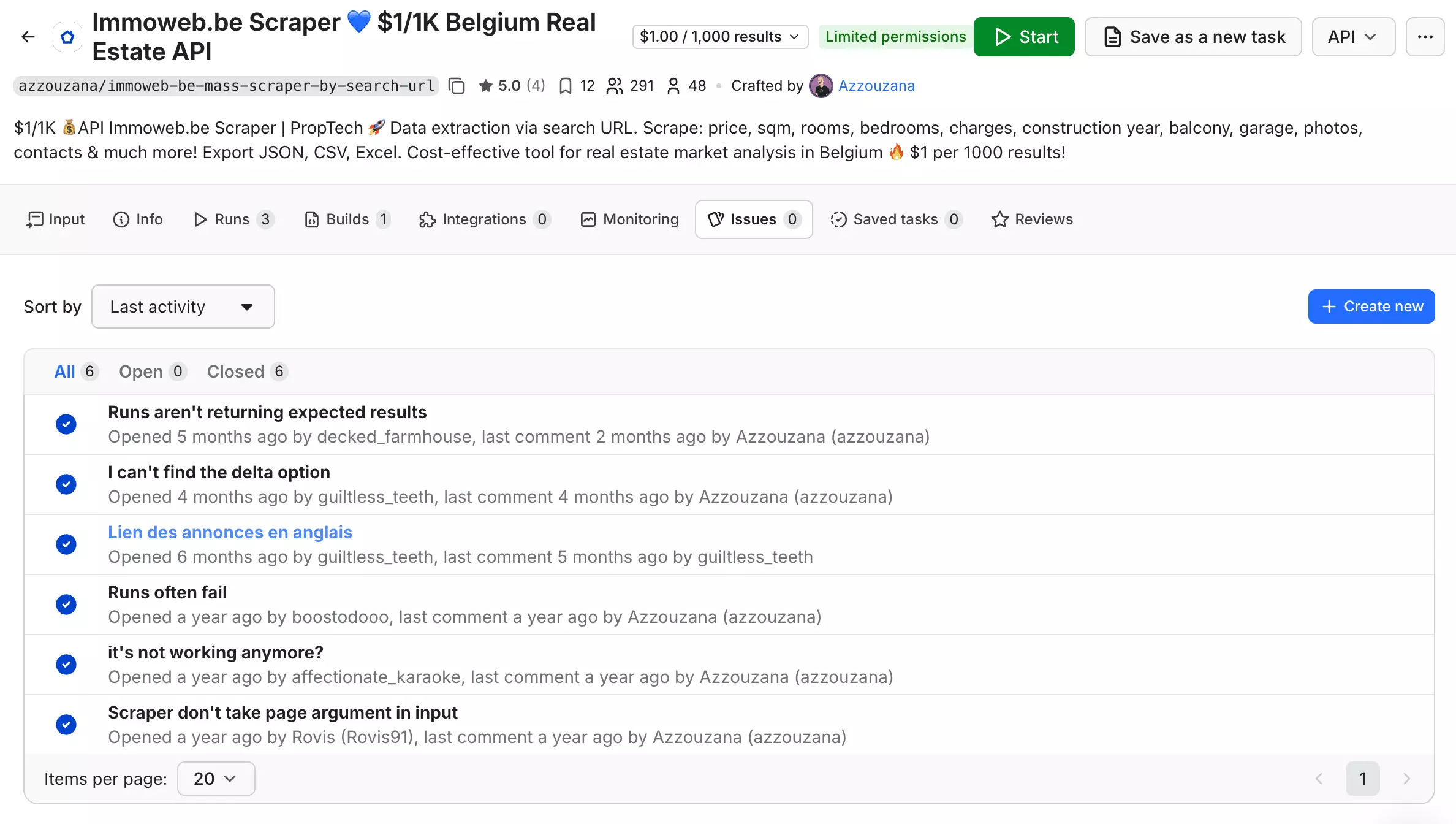
Task: Filter issues by All
Action: coord(76,372)
